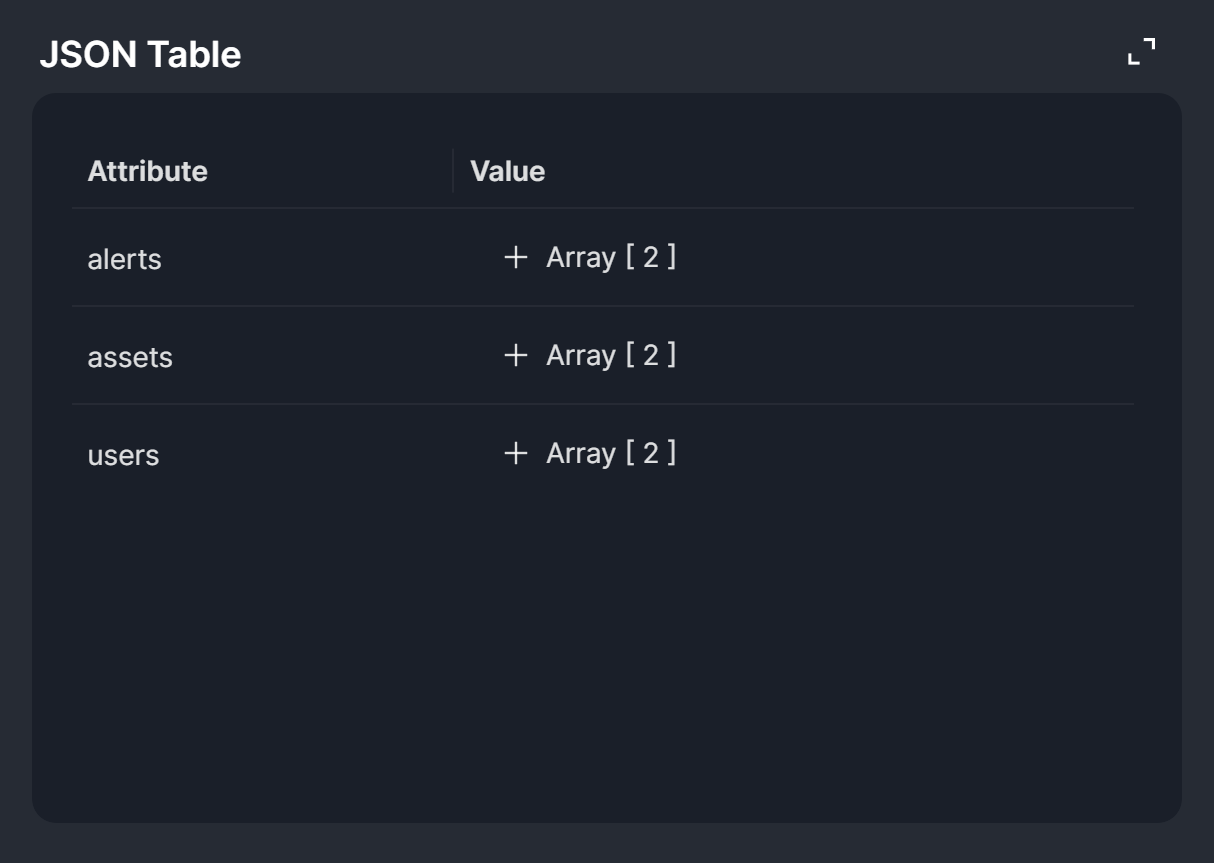Expand the alerts array with plus icon
This screenshot has width=1214, height=863.
click(515, 258)
